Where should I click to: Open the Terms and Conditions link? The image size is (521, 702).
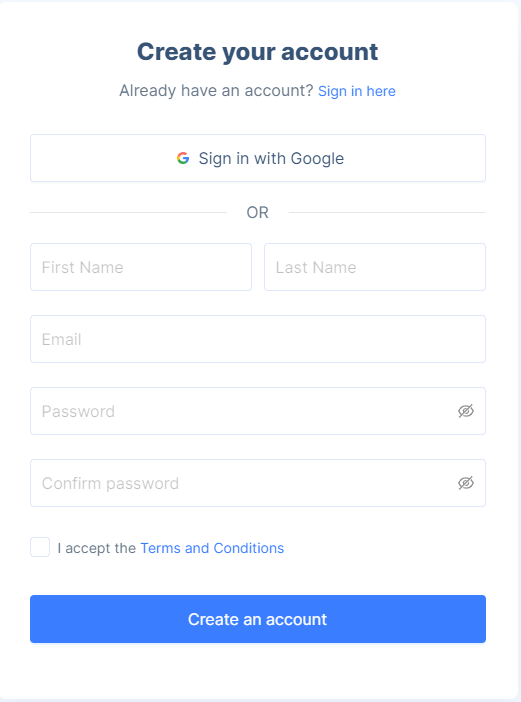(212, 548)
